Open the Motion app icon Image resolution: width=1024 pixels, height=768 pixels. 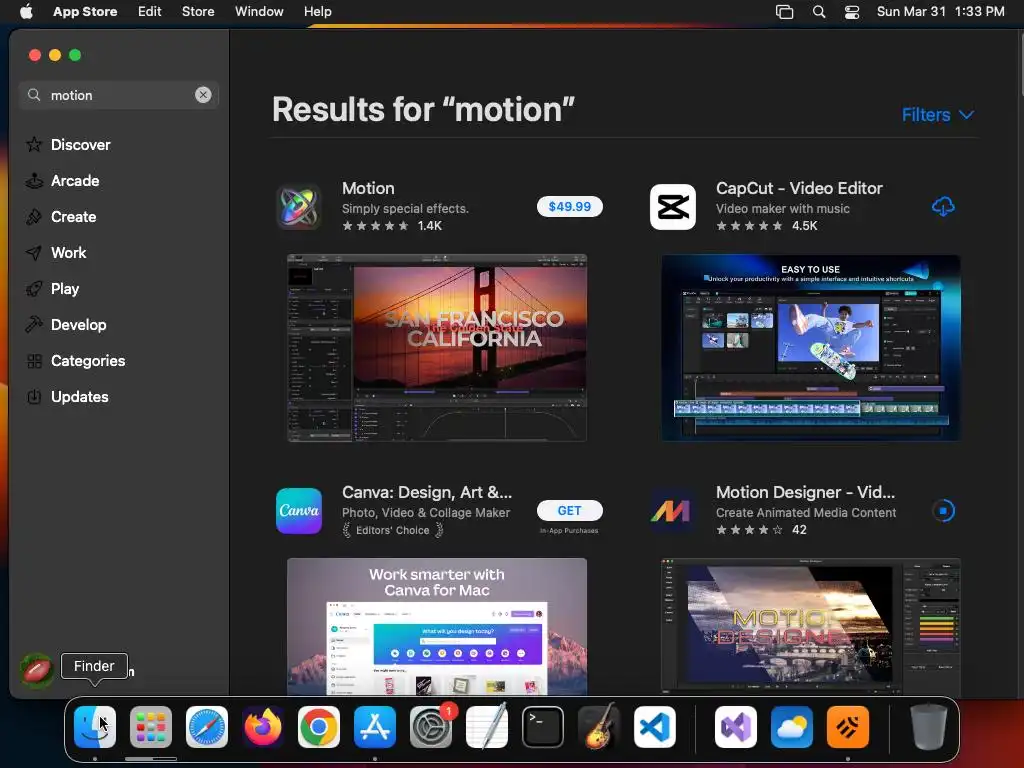[x=298, y=207]
